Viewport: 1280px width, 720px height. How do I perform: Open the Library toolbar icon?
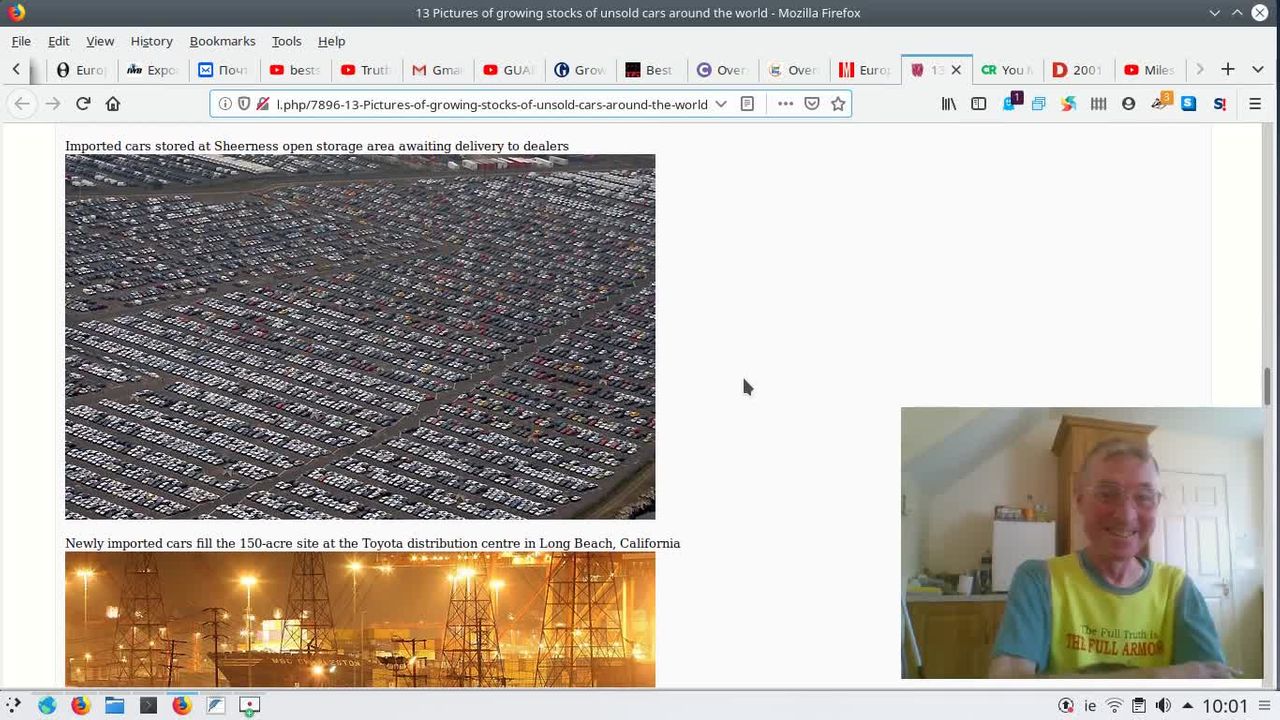pos(949,104)
